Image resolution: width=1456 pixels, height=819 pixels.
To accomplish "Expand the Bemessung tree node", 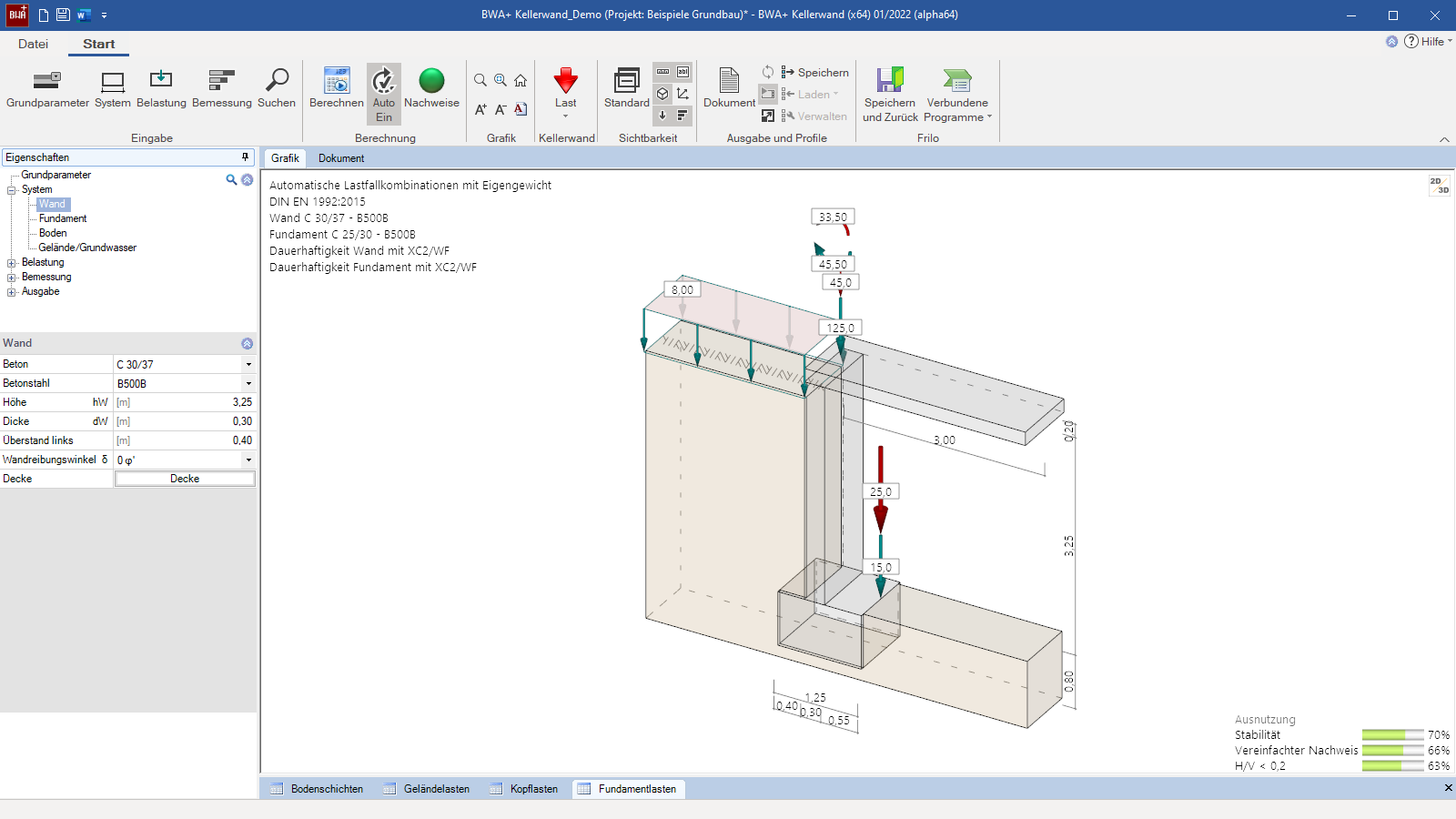I will coord(12,278).
